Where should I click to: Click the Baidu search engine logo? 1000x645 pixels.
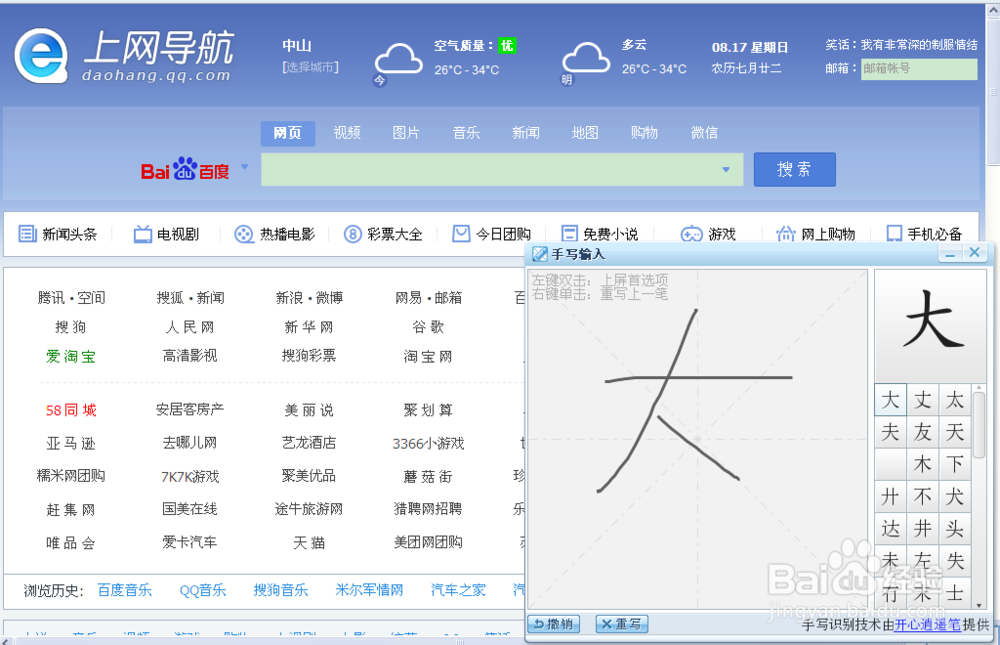pyautogui.click(x=185, y=170)
